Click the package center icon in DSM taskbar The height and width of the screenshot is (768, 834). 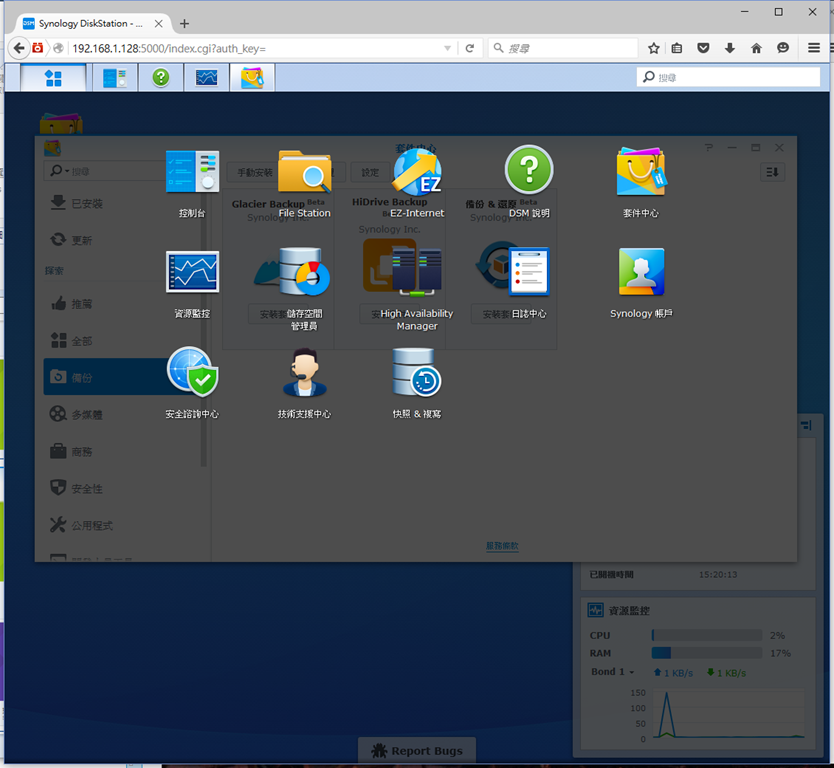pyautogui.click(x=252, y=78)
